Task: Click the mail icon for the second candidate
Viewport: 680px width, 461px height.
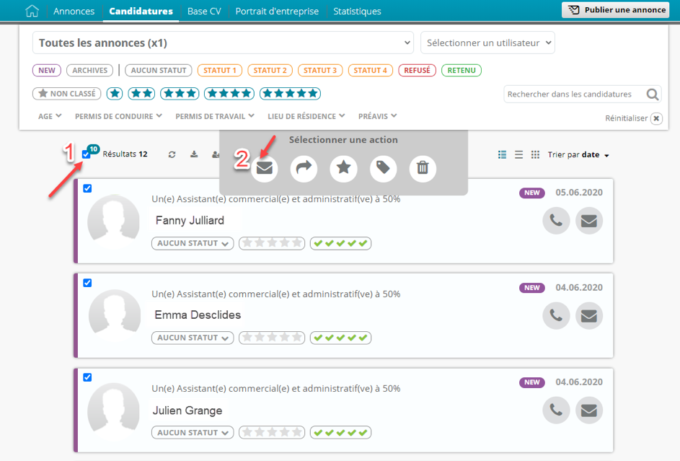Action: pos(590,315)
